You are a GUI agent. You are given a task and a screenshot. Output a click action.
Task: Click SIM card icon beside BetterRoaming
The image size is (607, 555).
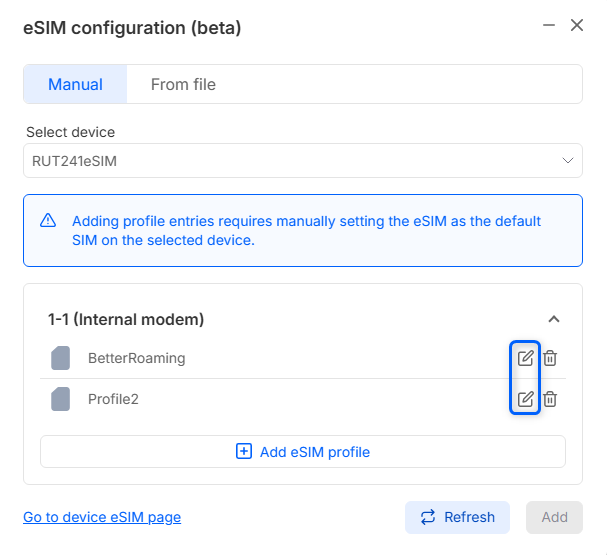60,358
